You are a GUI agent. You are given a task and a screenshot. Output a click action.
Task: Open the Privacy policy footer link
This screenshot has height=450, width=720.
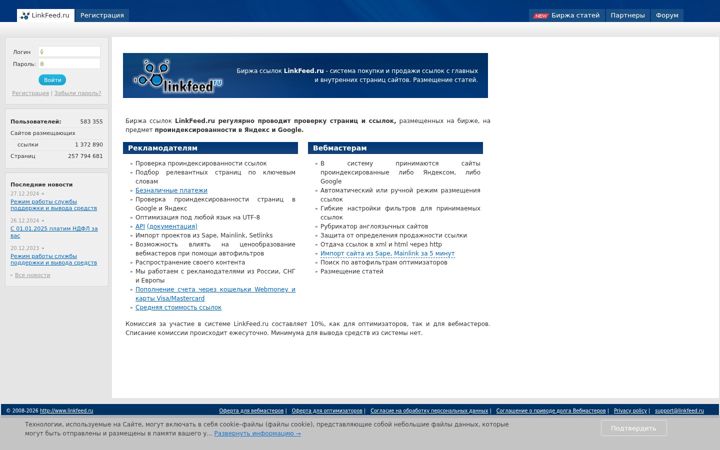point(630,411)
